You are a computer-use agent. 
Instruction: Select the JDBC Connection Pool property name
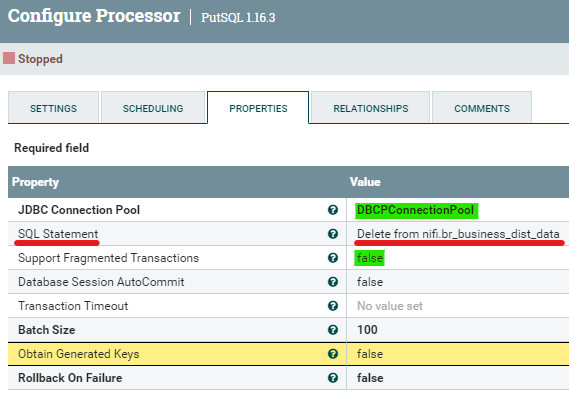[79, 210]
